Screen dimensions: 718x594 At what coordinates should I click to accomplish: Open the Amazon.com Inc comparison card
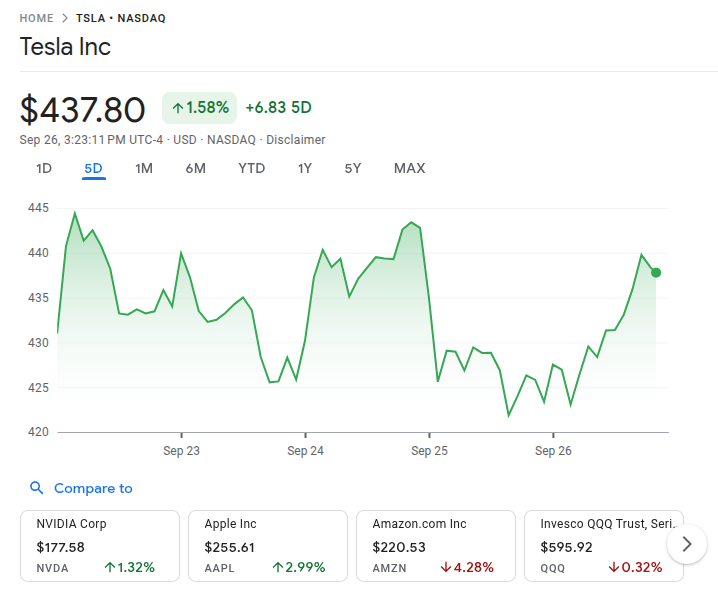(x=436, y=546)
